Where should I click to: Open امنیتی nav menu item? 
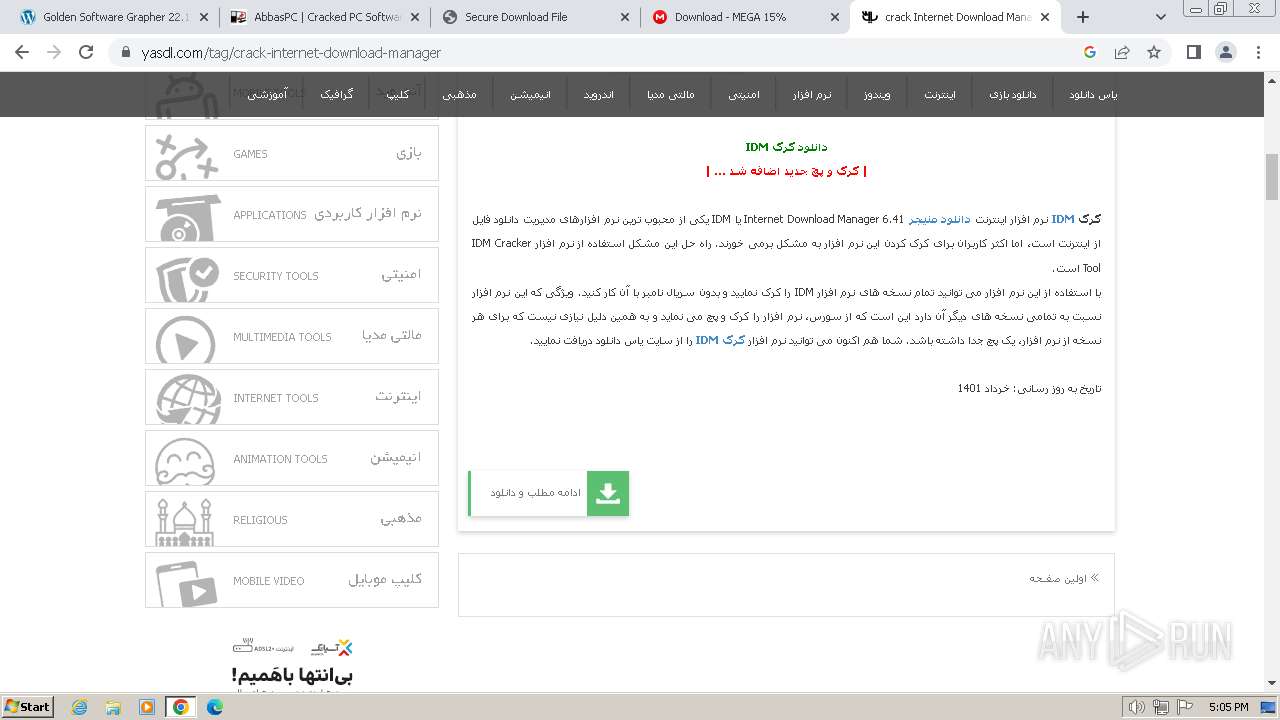(743, 94)
